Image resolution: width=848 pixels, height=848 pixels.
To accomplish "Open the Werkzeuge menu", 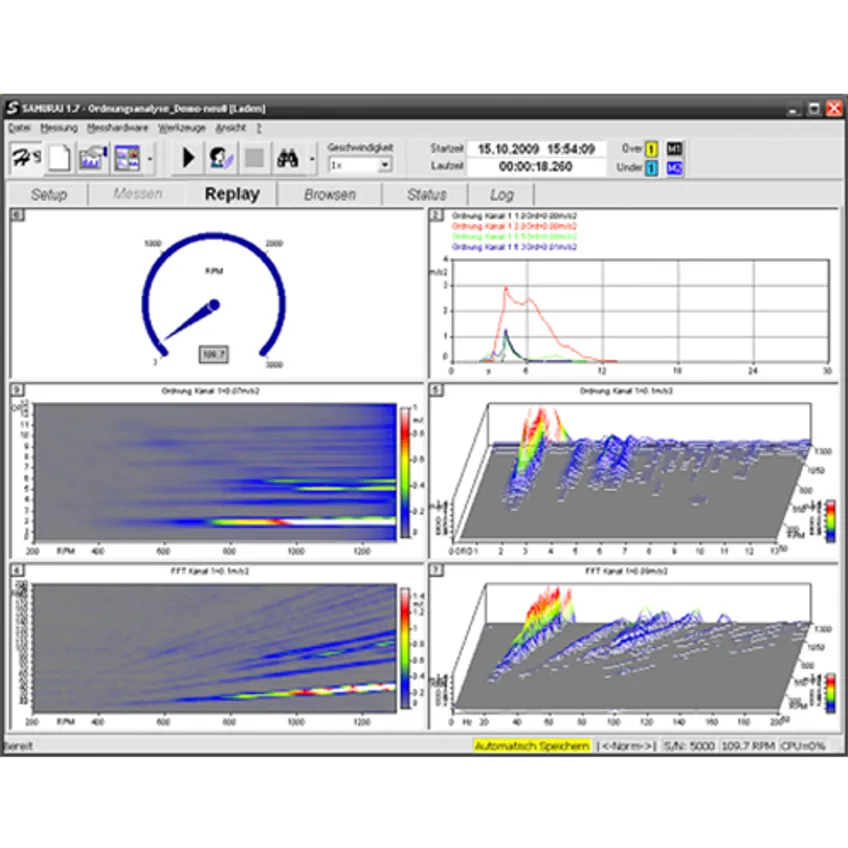I will 182,128.
